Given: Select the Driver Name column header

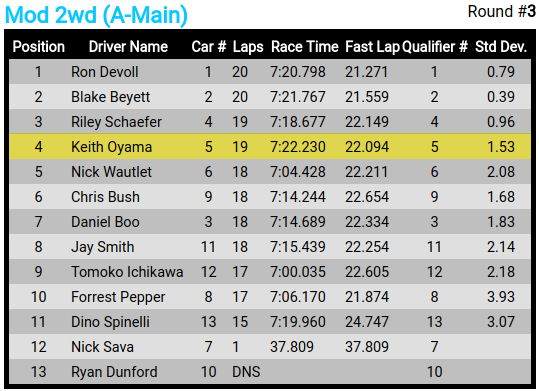Looking at the screenshot, I should tap(128, 47).
